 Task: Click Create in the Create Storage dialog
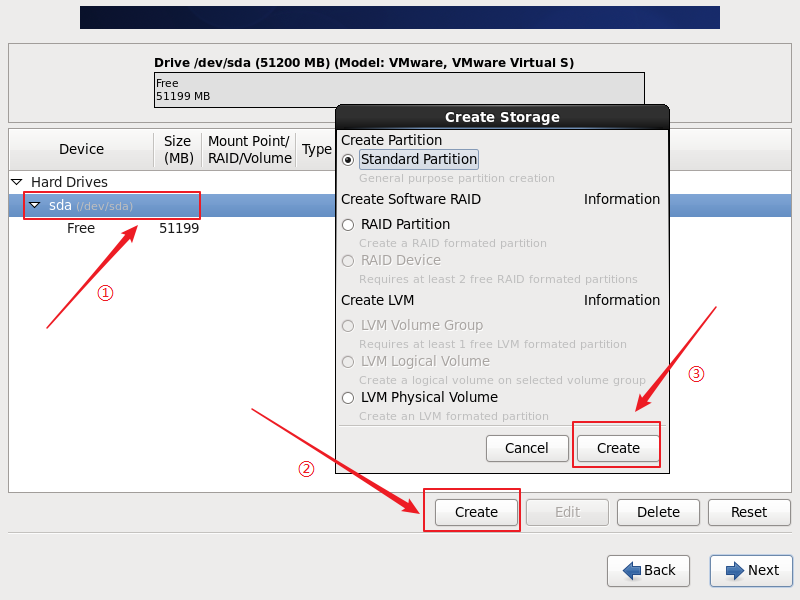tap(618, 448)
